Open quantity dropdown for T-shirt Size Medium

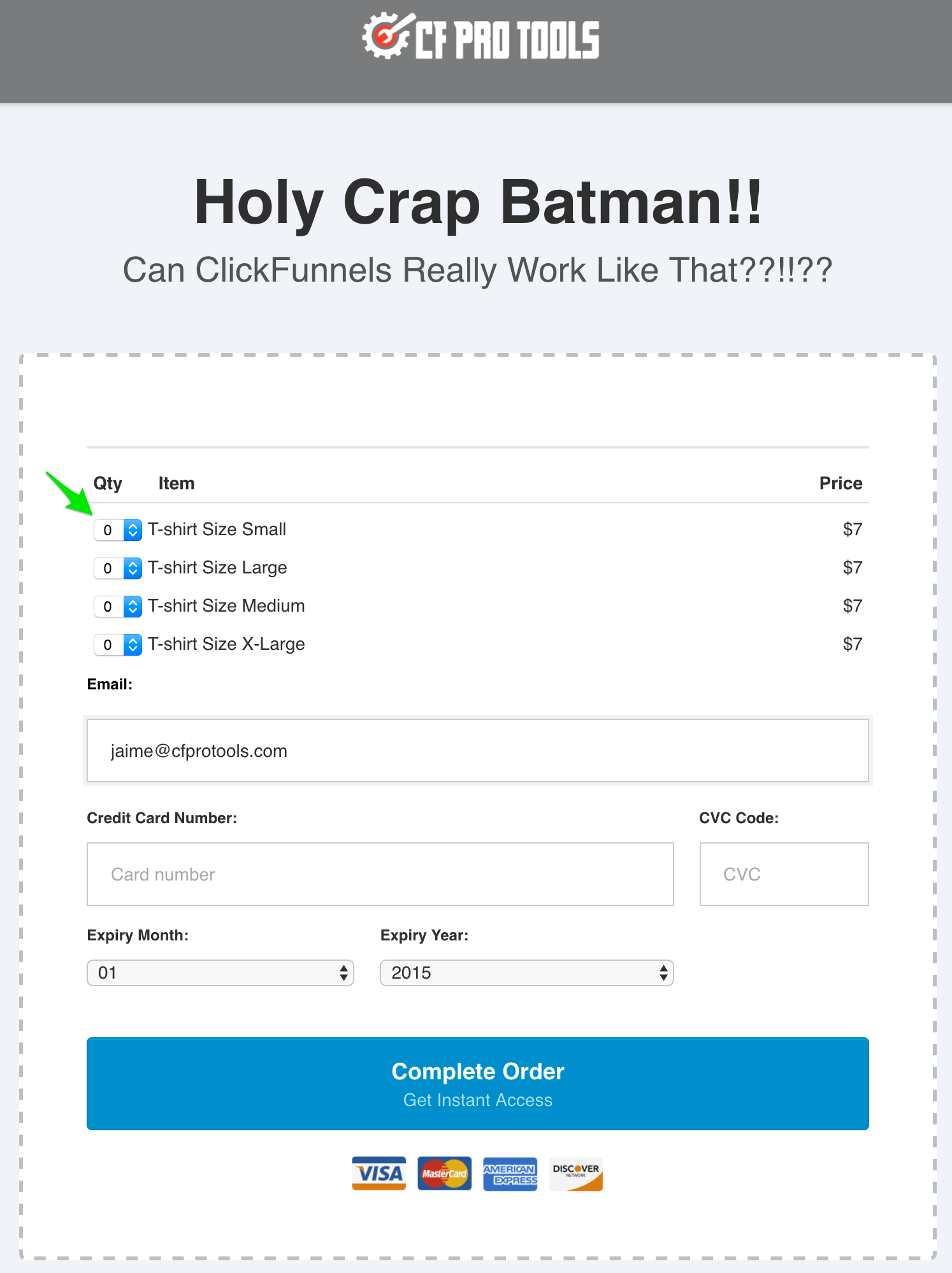point(118,607)
